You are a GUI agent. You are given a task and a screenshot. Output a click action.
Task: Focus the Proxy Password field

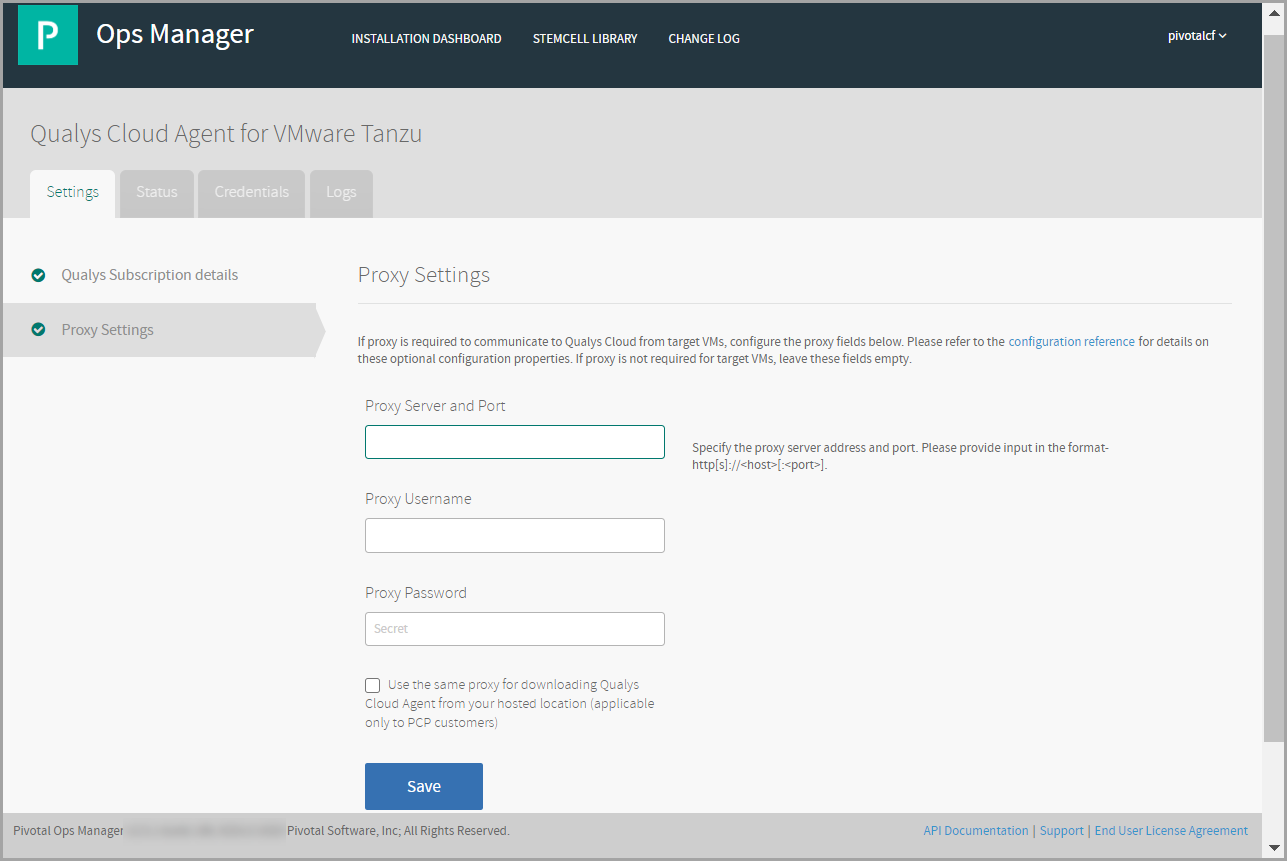point(515,629)
